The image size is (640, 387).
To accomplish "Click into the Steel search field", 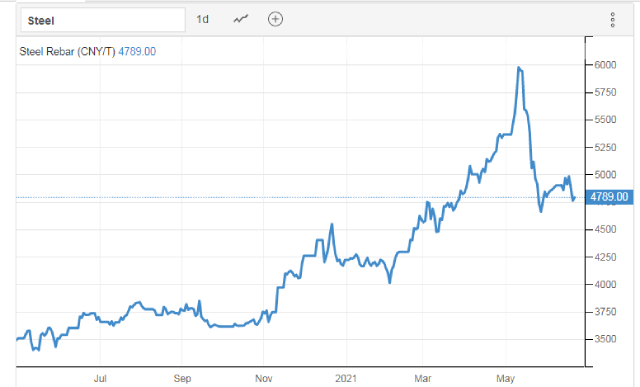I will tap(103, 20).
